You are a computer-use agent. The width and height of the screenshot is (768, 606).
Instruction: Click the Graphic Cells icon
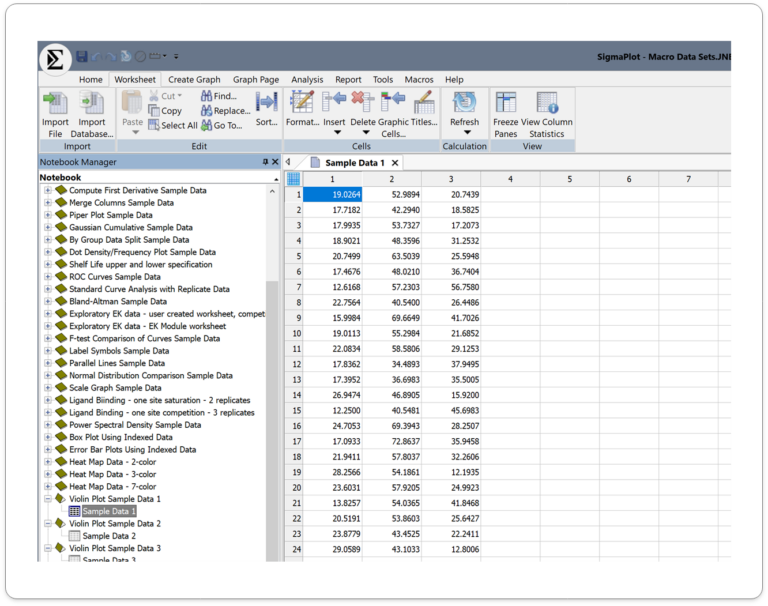point(393,103)
